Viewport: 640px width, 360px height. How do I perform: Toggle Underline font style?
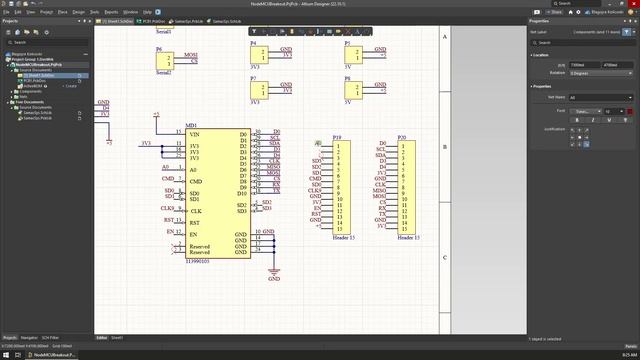tap(609, 120)
